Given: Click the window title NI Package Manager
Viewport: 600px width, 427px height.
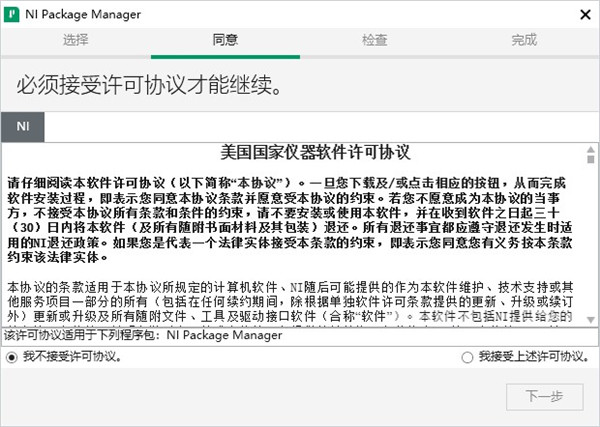Looking at the screenshot, I should coord(83,15).
